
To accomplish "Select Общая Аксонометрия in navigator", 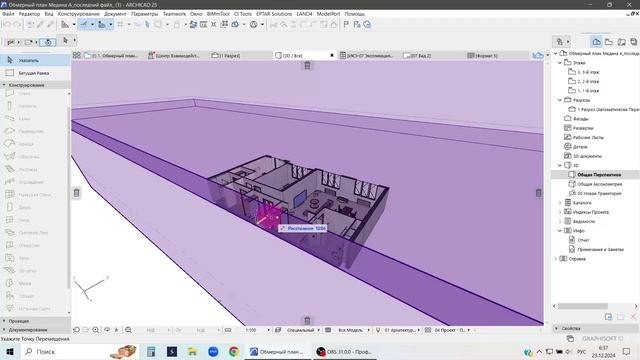I will [600, 184].
